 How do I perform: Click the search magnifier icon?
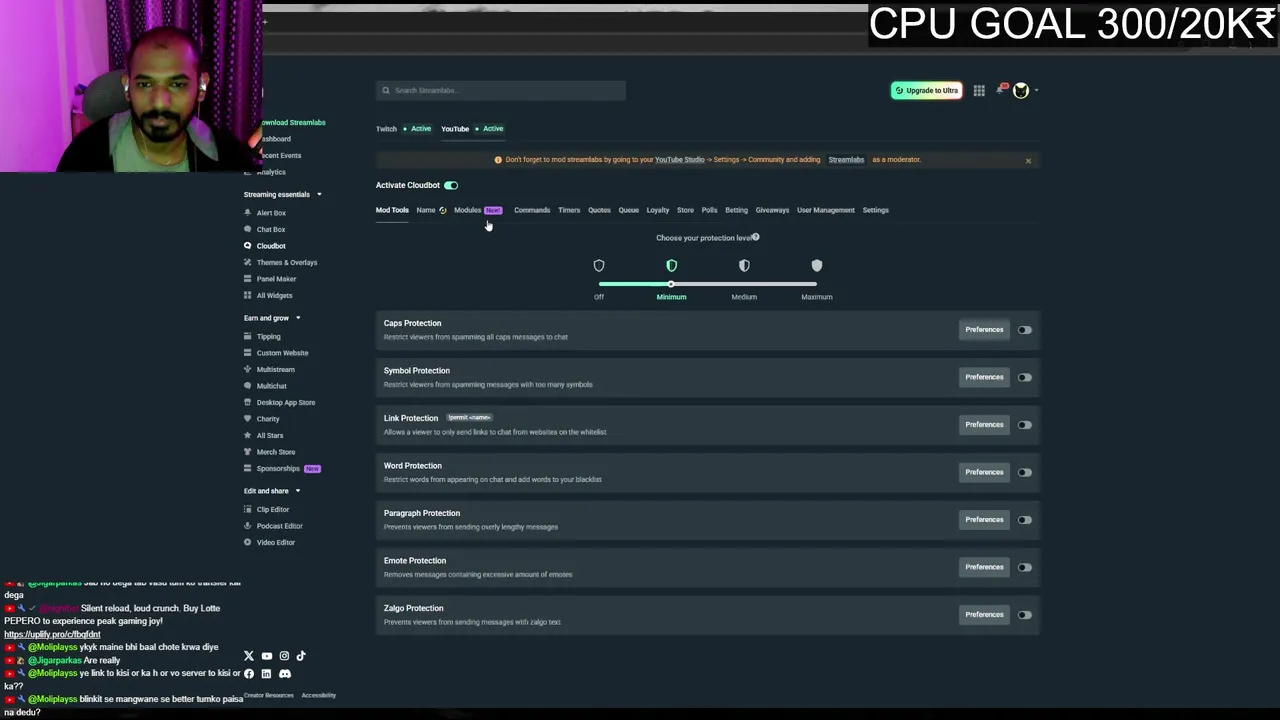(386, 90)
